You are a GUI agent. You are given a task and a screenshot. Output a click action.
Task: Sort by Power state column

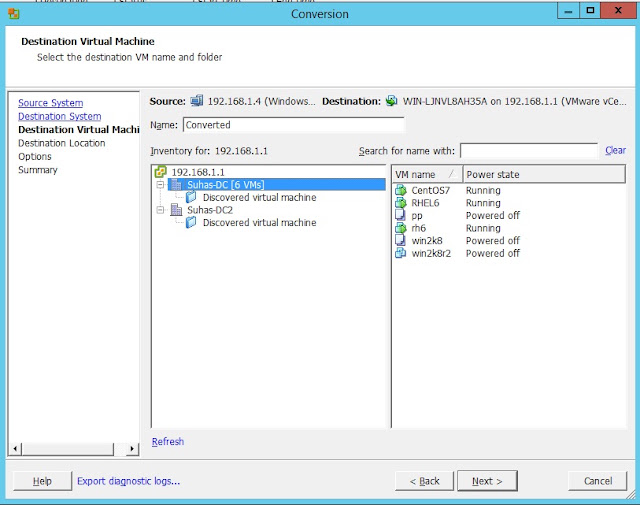point(544,174)
